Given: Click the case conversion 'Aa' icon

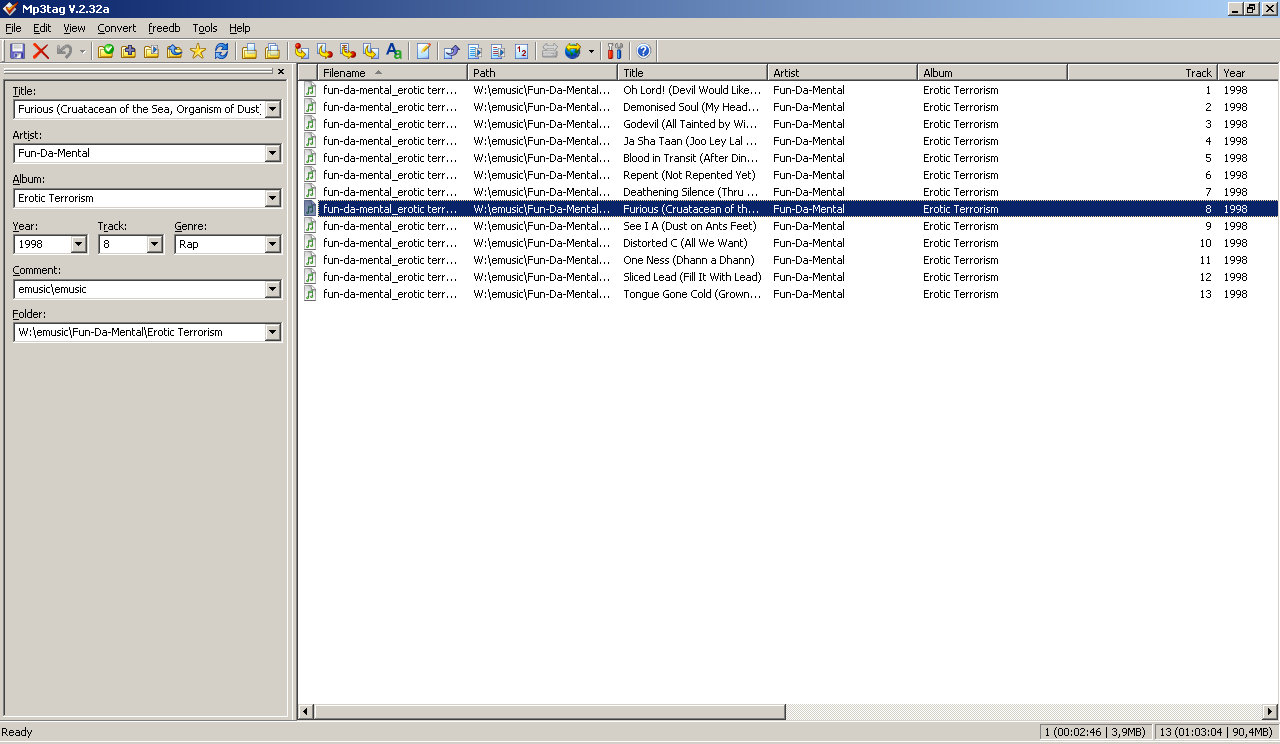Looking at the screenshot, I should pyautogui.click(x=394, y=51).
